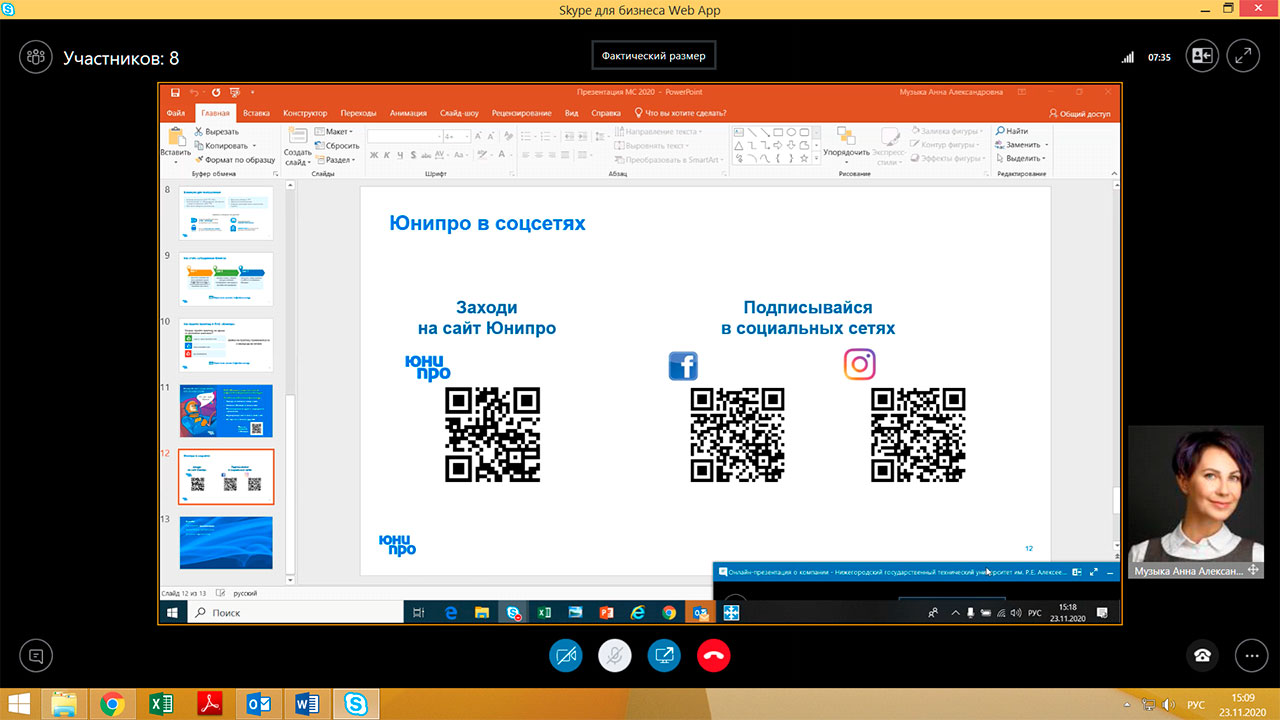This screenshot has width=1280, height=720.
Task: Open the Рецензирование ribbon tab
Action: tap(521, 113)
